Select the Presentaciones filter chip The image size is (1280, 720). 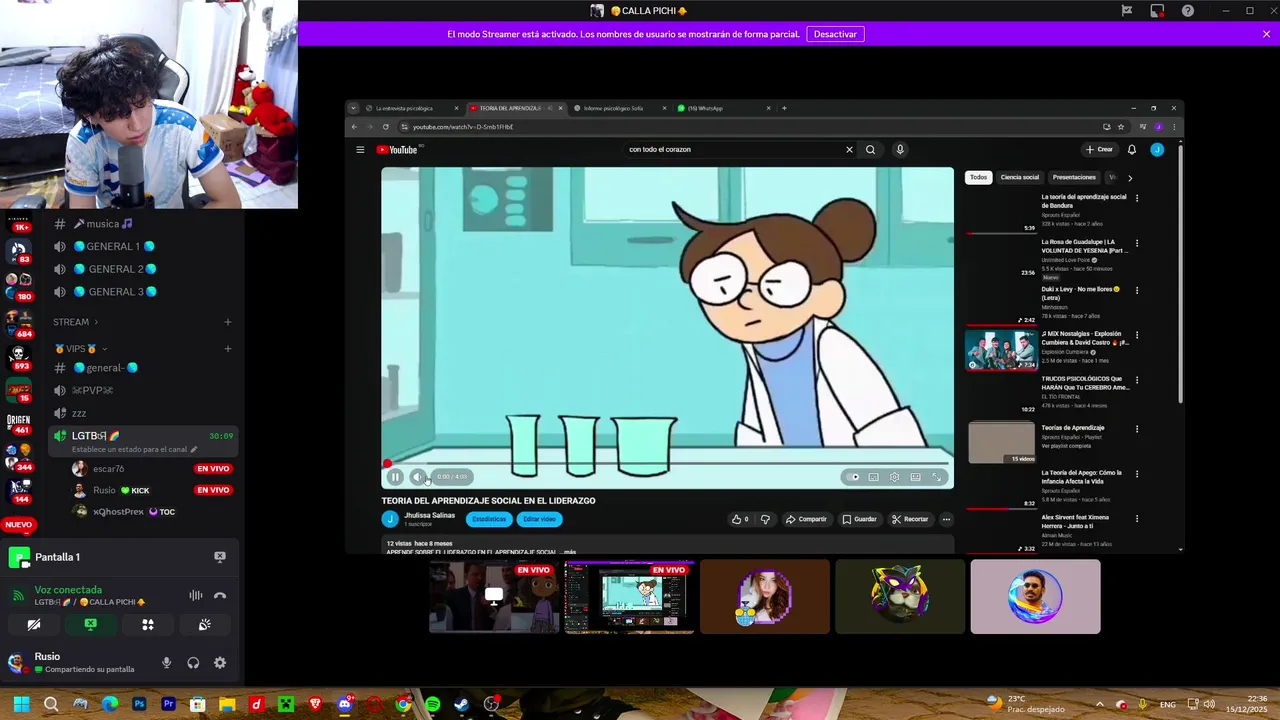1074,177
